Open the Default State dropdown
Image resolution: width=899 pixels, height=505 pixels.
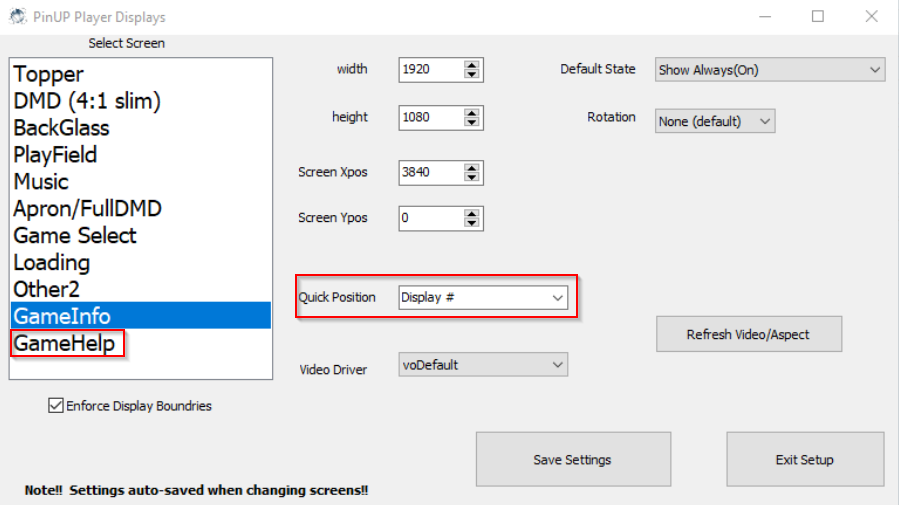(875, 70)
